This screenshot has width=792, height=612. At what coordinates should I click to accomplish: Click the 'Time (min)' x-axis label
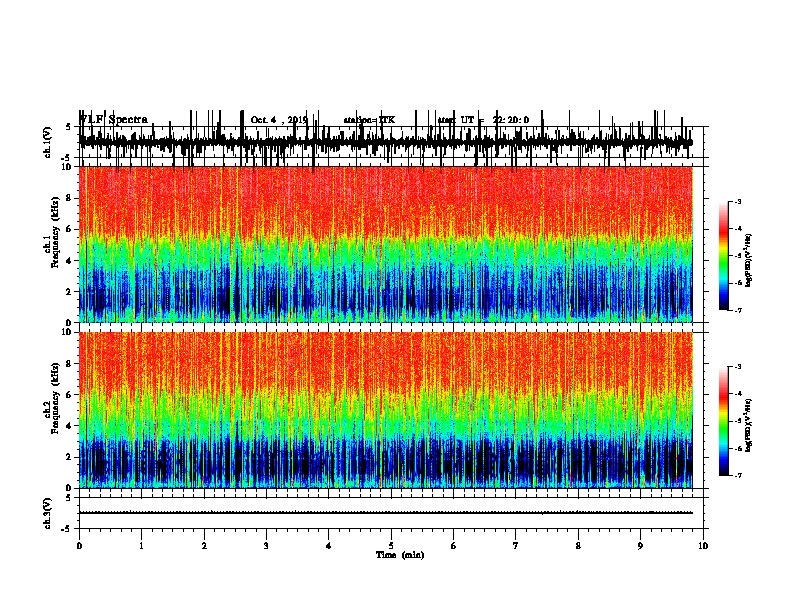tap(400, 555)
